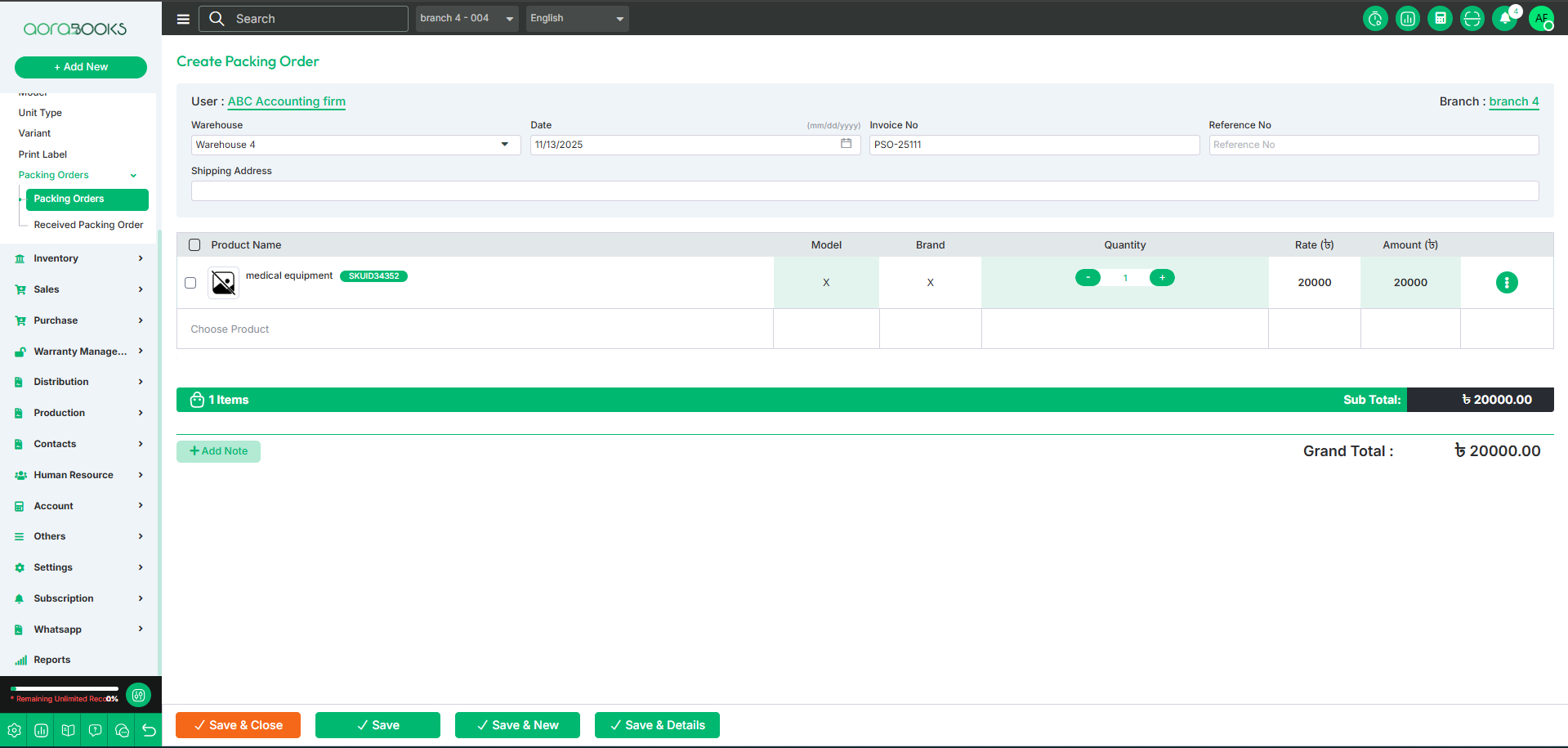Click the orange Save & Close button

[238, 725]
